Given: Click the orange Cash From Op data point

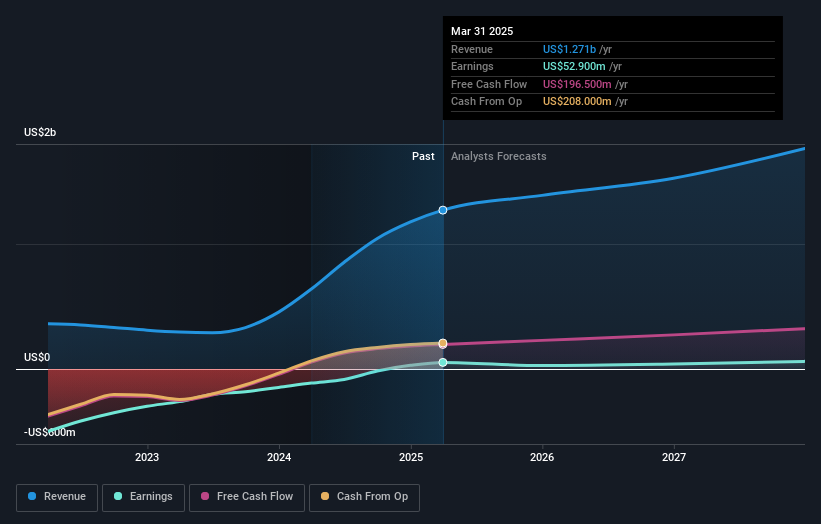Looking at the screenshot, I should coord(443,343).
